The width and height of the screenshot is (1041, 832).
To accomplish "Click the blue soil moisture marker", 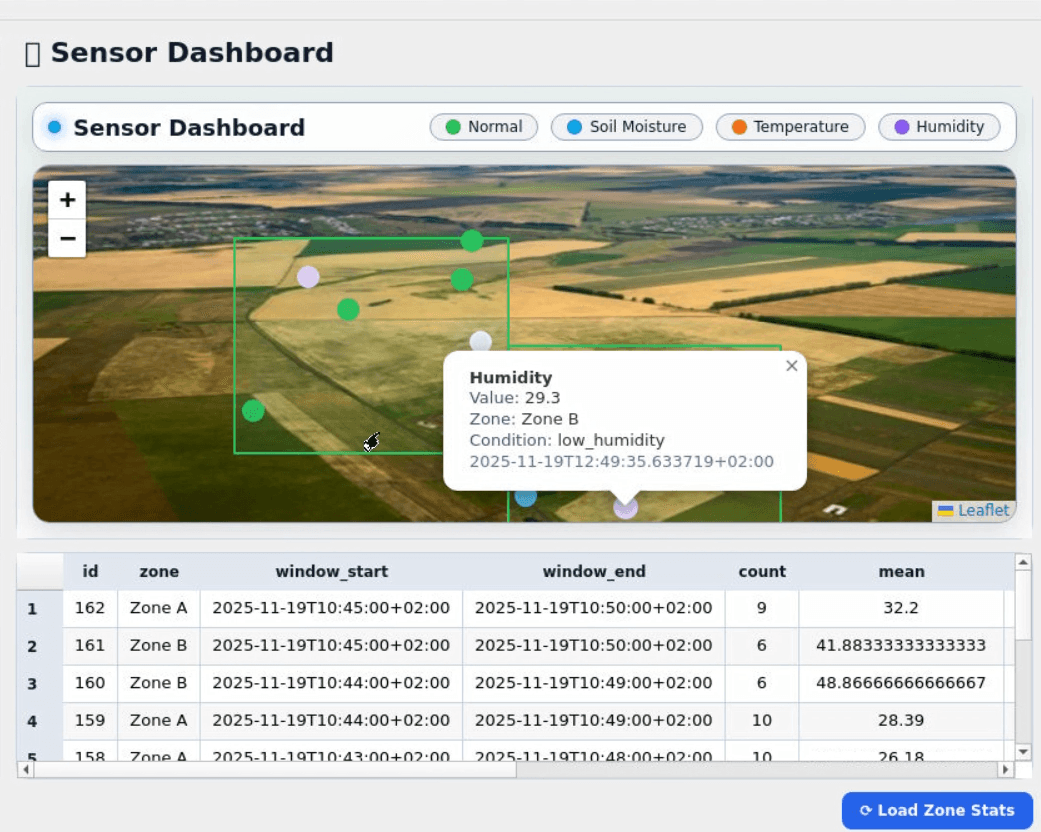I will (525, 497).
